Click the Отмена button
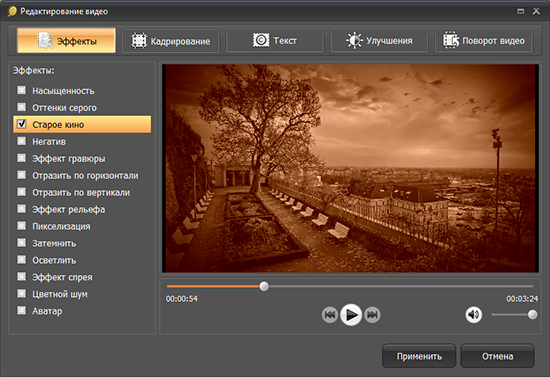This screenshot has height=377, width=550. pyautogui.click(x=497, y=356)
